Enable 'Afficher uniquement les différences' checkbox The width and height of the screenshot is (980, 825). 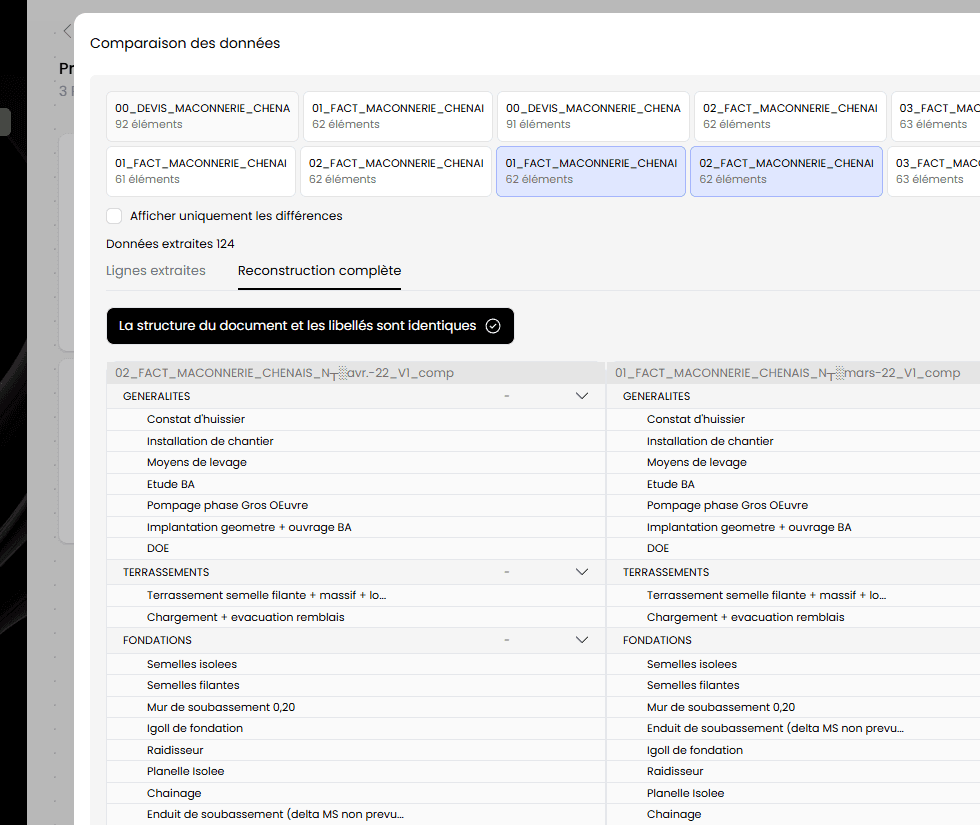pos(114,216)
